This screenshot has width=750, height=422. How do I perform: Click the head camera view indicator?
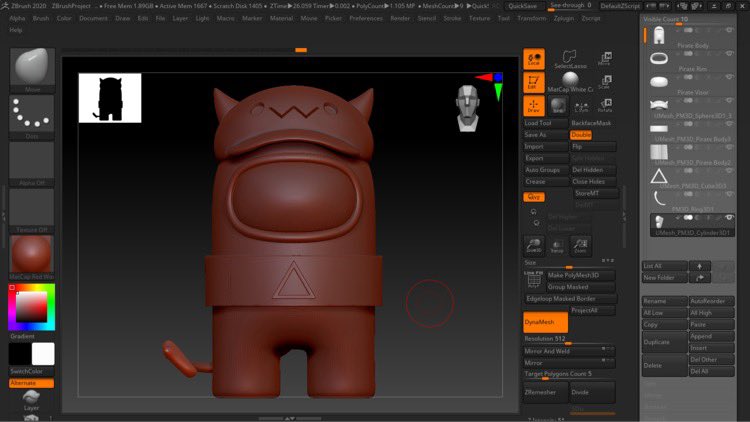[467, 108]
